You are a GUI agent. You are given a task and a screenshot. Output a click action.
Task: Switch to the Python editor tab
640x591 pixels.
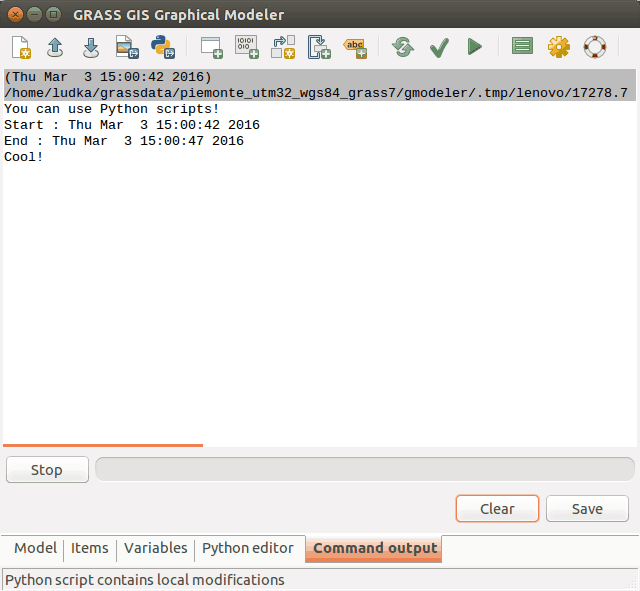[x=248, y=548]
